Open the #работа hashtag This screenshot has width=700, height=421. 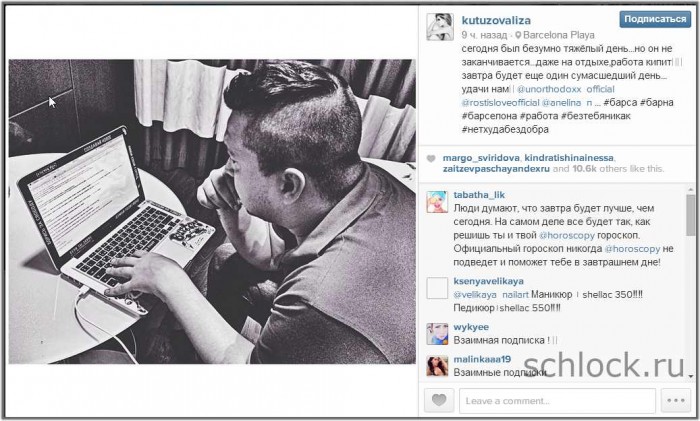coord(539,116)
